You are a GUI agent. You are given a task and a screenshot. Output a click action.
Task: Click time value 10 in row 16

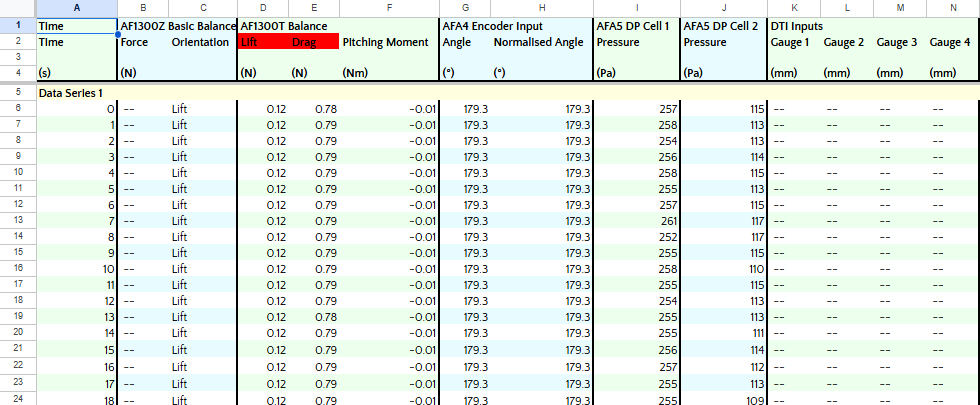(x=77, y=269)
